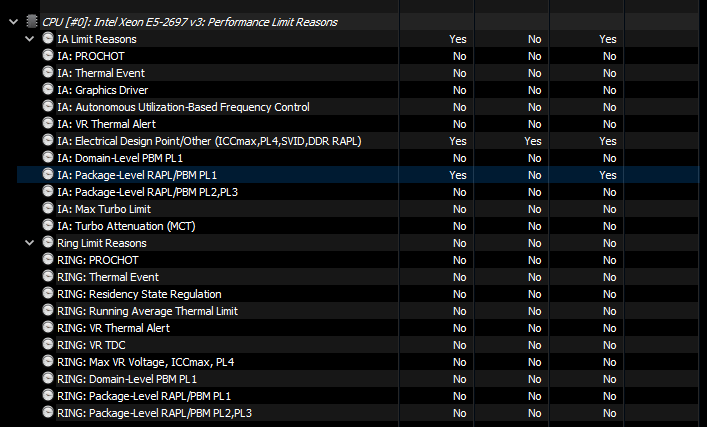Viewport: 707px width, 427px height.
Task: Select the CPU [#0]: Intel Xeon E5-2697 v3 header
Action: (x=190, y=22)
